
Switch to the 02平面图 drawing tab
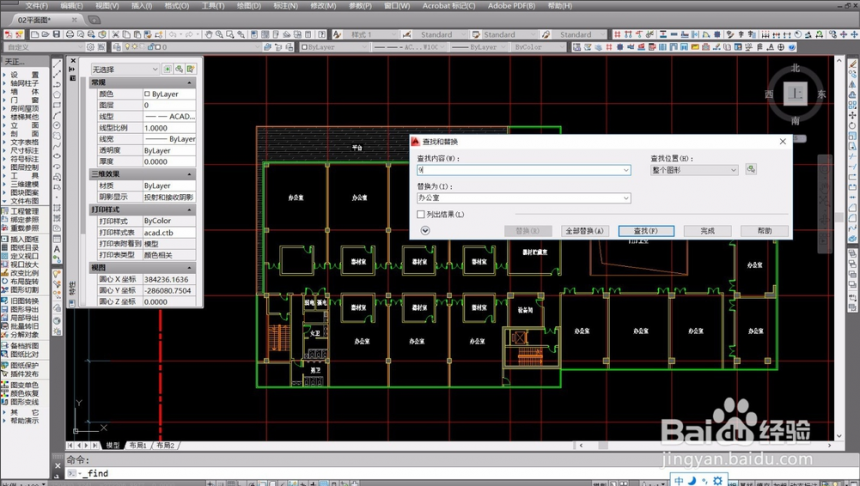coord(34,20)
